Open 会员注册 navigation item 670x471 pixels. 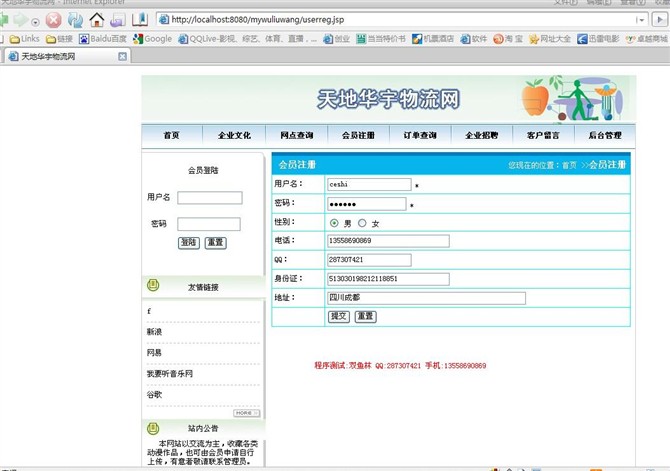(358, 135)
